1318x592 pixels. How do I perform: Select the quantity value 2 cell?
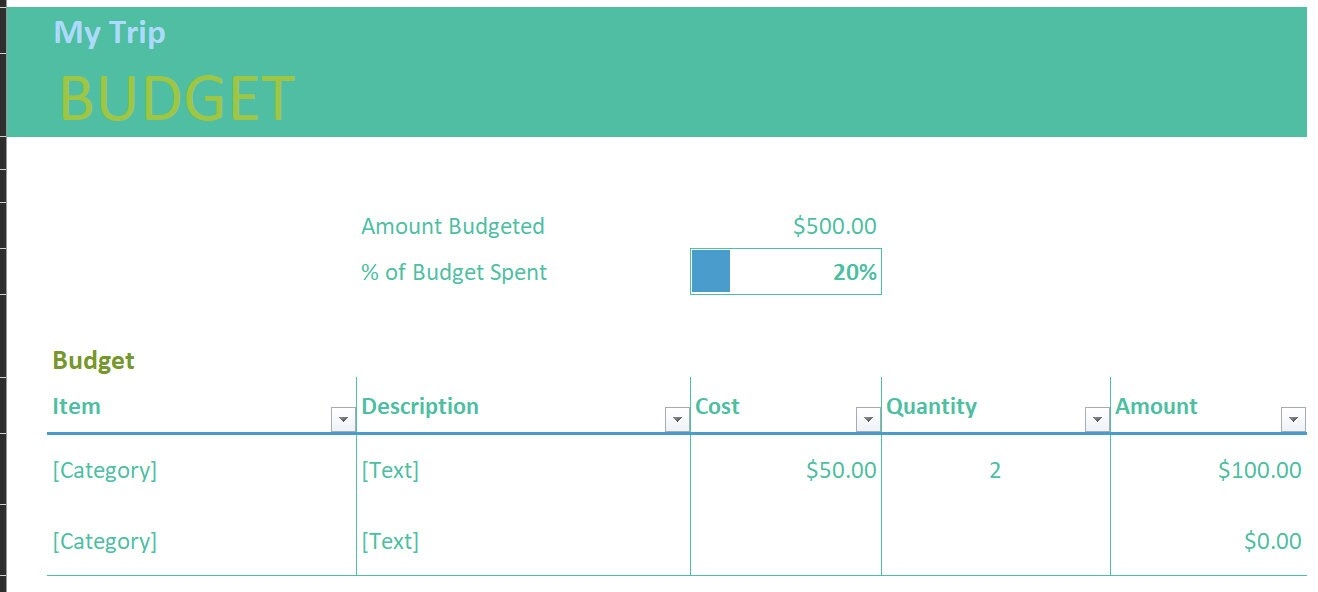point(995,470)
